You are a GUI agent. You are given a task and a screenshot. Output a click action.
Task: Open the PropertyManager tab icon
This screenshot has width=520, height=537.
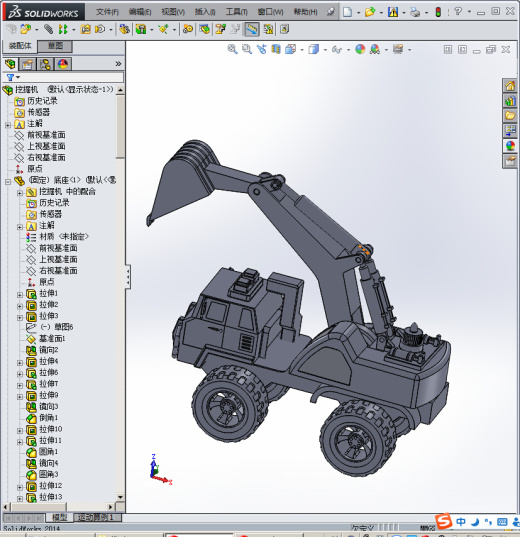[27, 64]
